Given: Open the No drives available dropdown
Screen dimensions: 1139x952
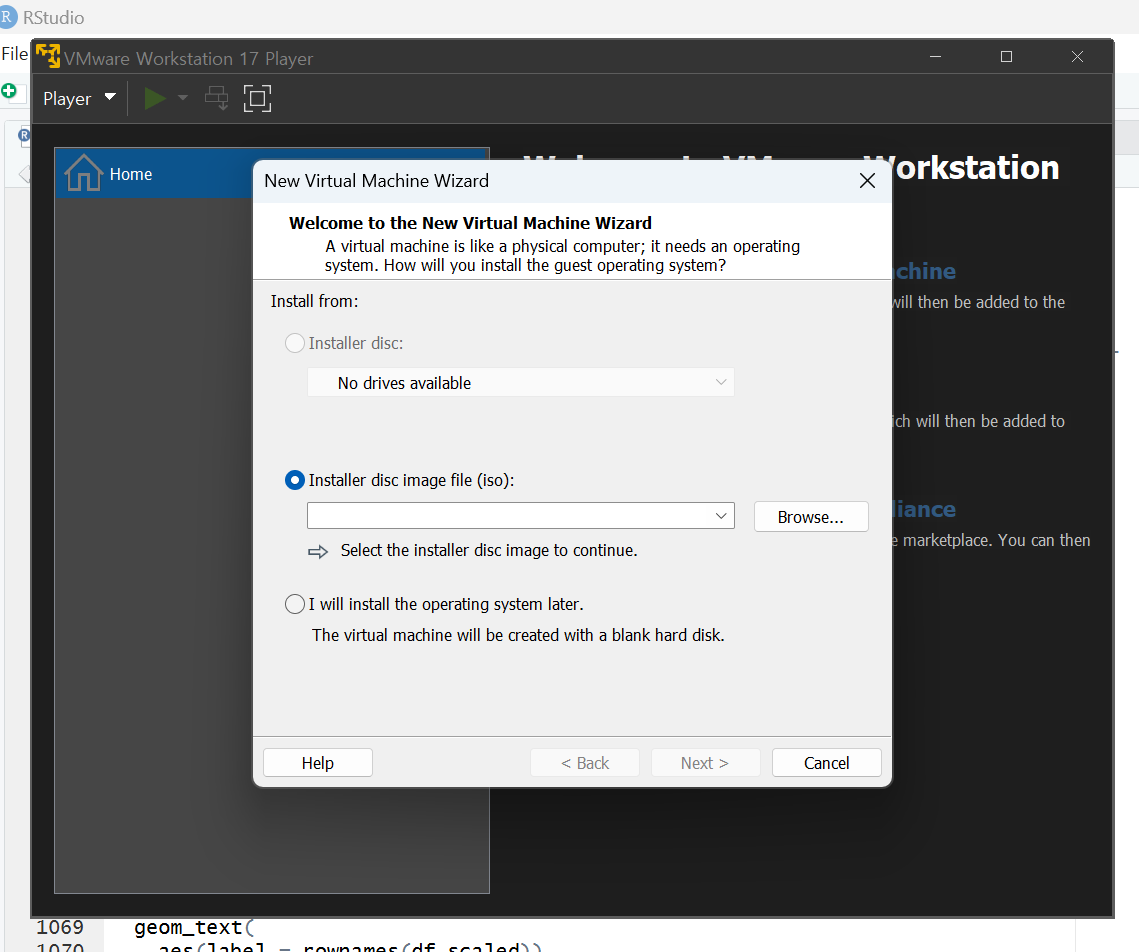Looking at the screenshot, I should click(x=521, y=383).
